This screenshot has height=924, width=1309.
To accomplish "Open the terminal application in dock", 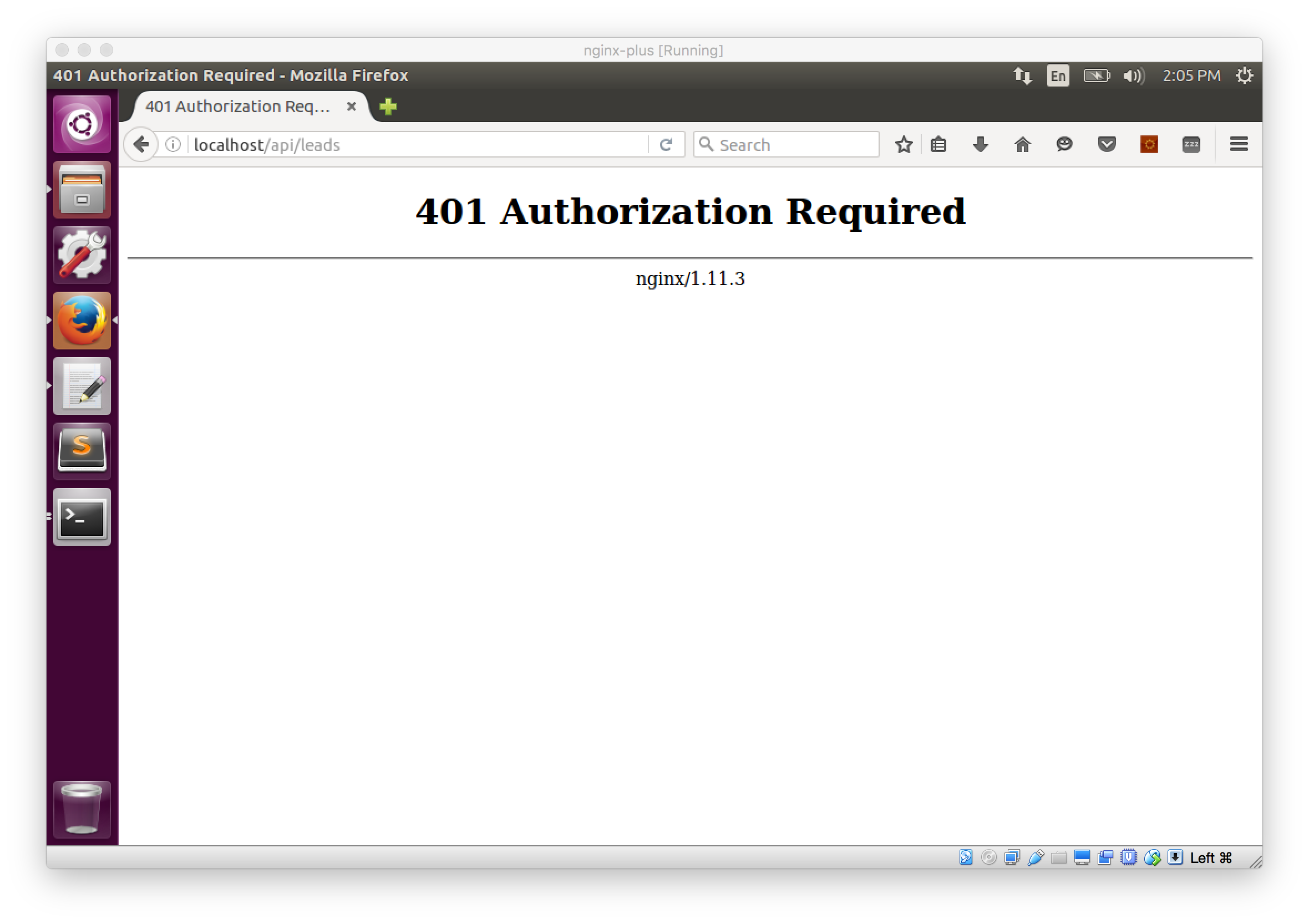I will 83,518.
